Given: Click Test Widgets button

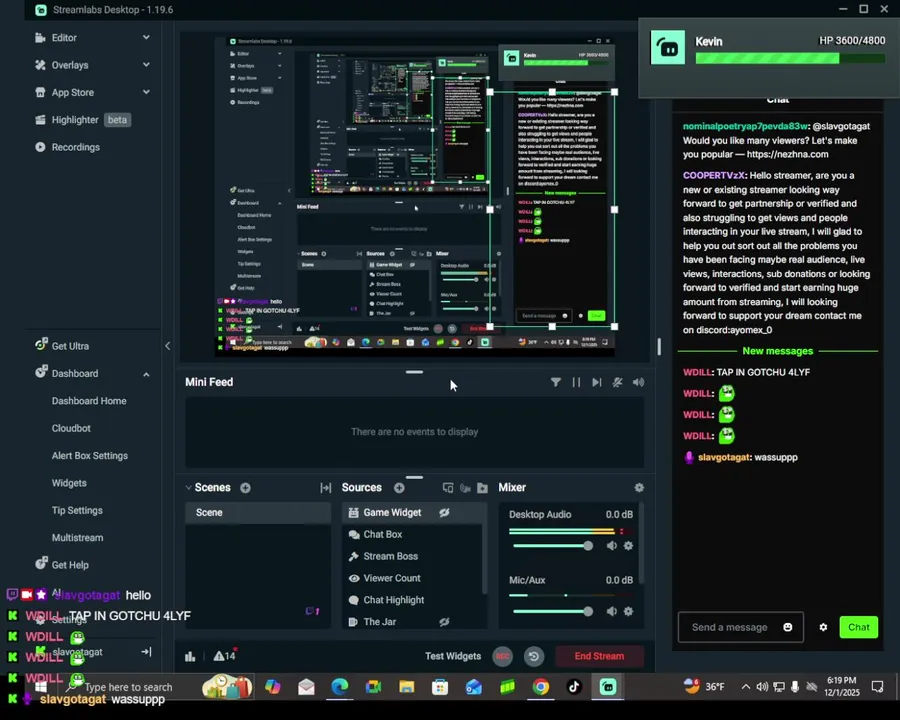Looking at the screenshot, I should pyautogui.click(x=453, y=656).
